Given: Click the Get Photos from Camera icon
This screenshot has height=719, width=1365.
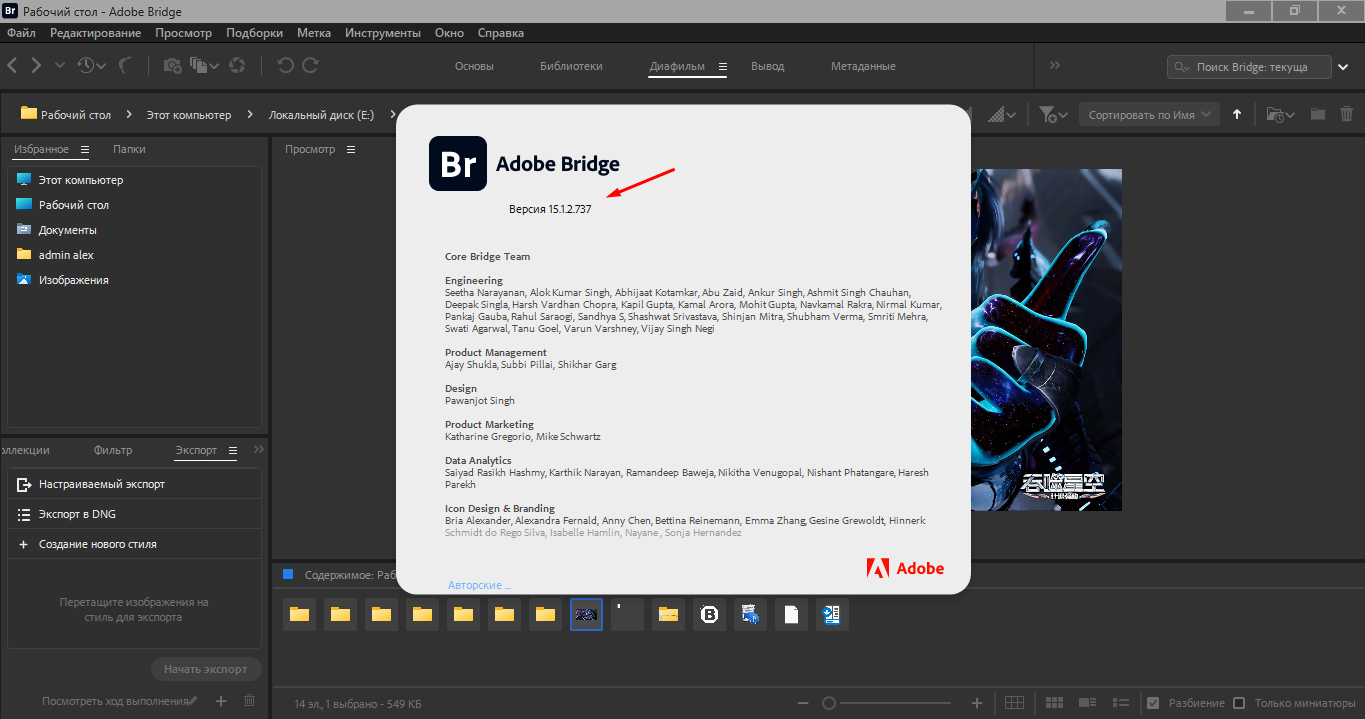Looking at the screenshot, I should (173, 65).
